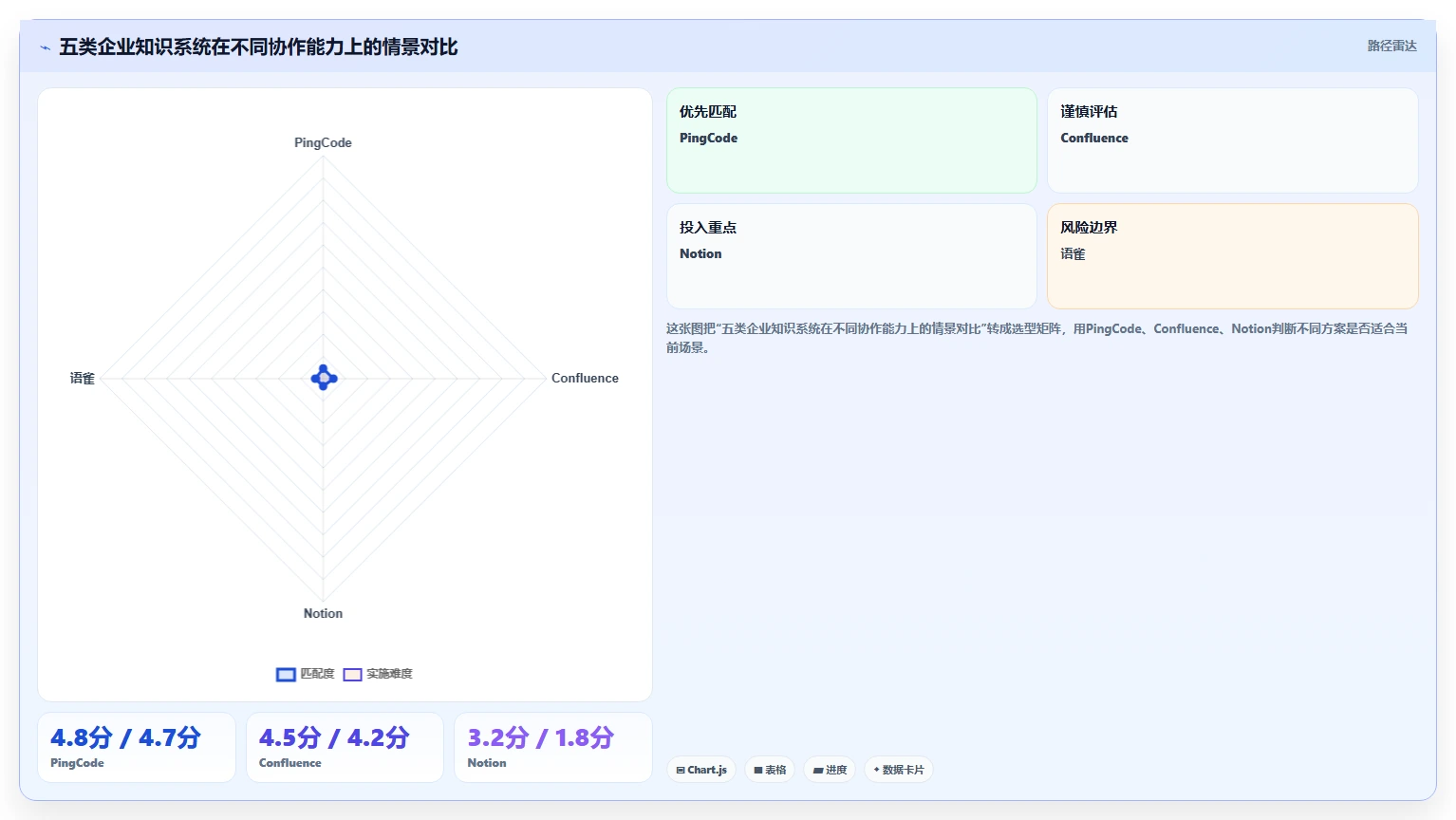The width and height of the screenshot is (1456, 820).
Task: Click the Notion axis label on the radar
Action: coord(323,613)
